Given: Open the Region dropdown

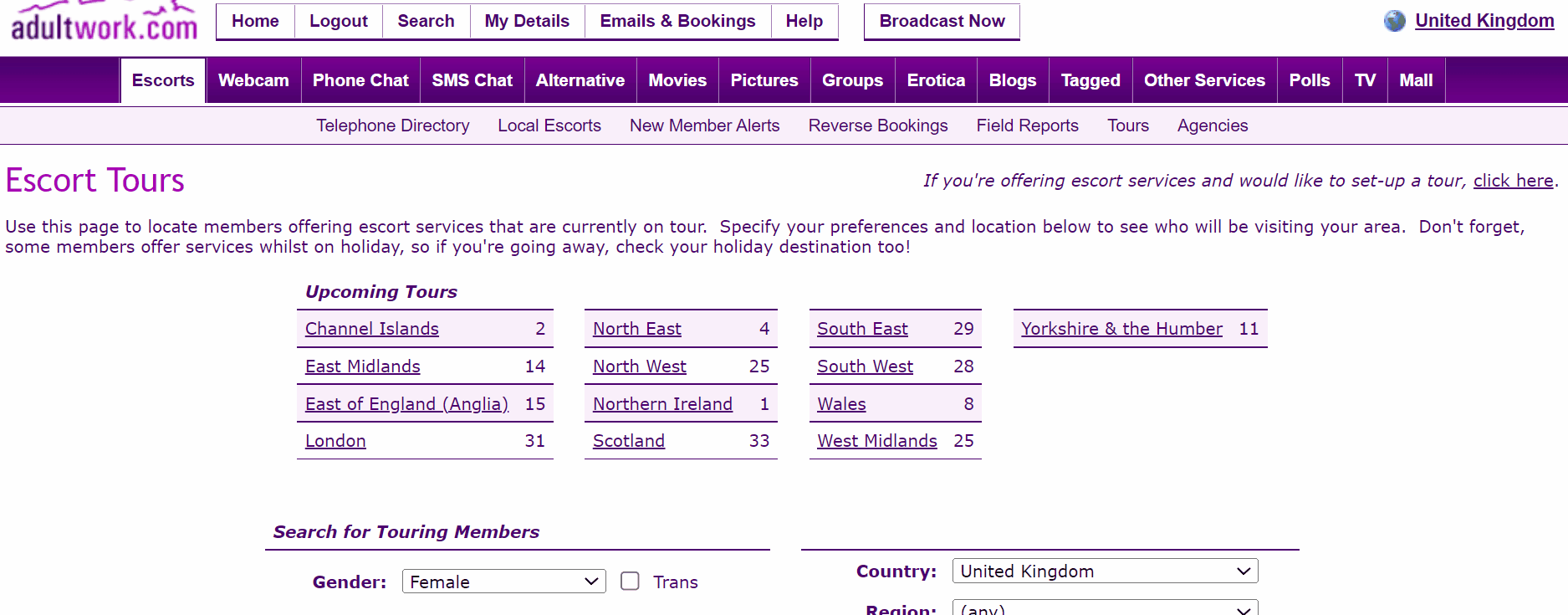Looking at the screenshot, I should pos(1104,608).
